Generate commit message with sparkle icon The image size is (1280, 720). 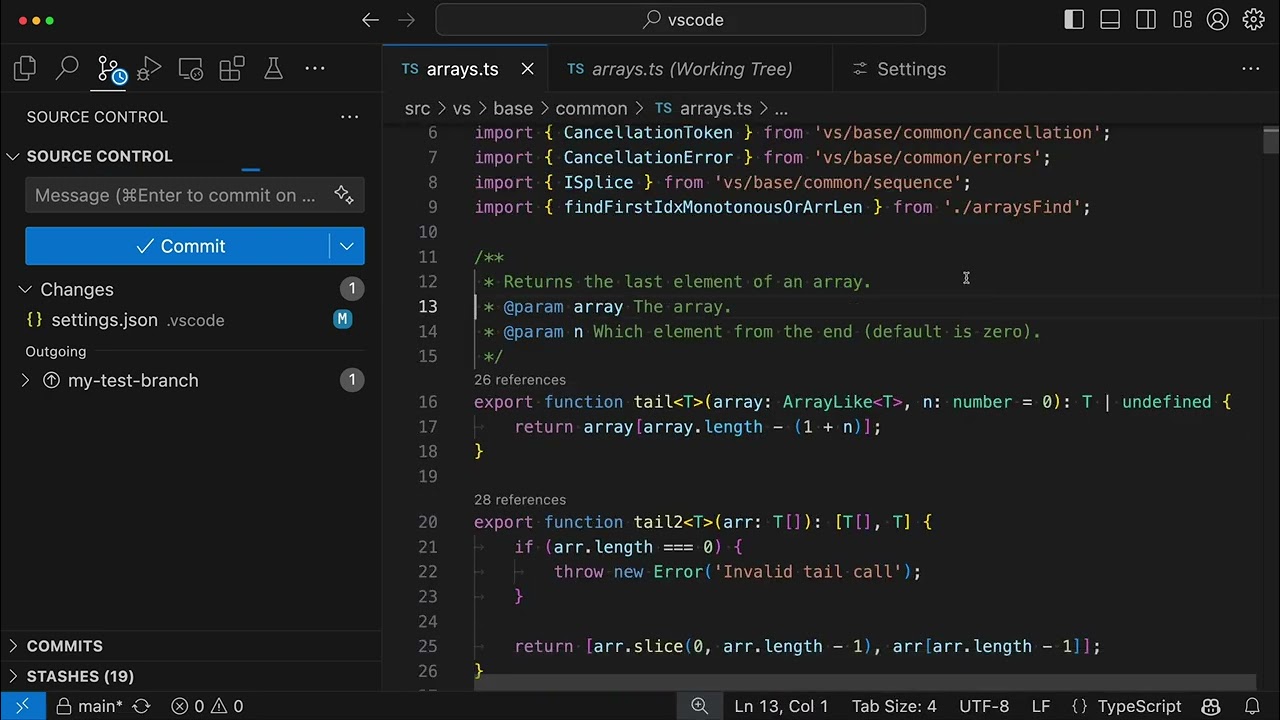[344, 195]
